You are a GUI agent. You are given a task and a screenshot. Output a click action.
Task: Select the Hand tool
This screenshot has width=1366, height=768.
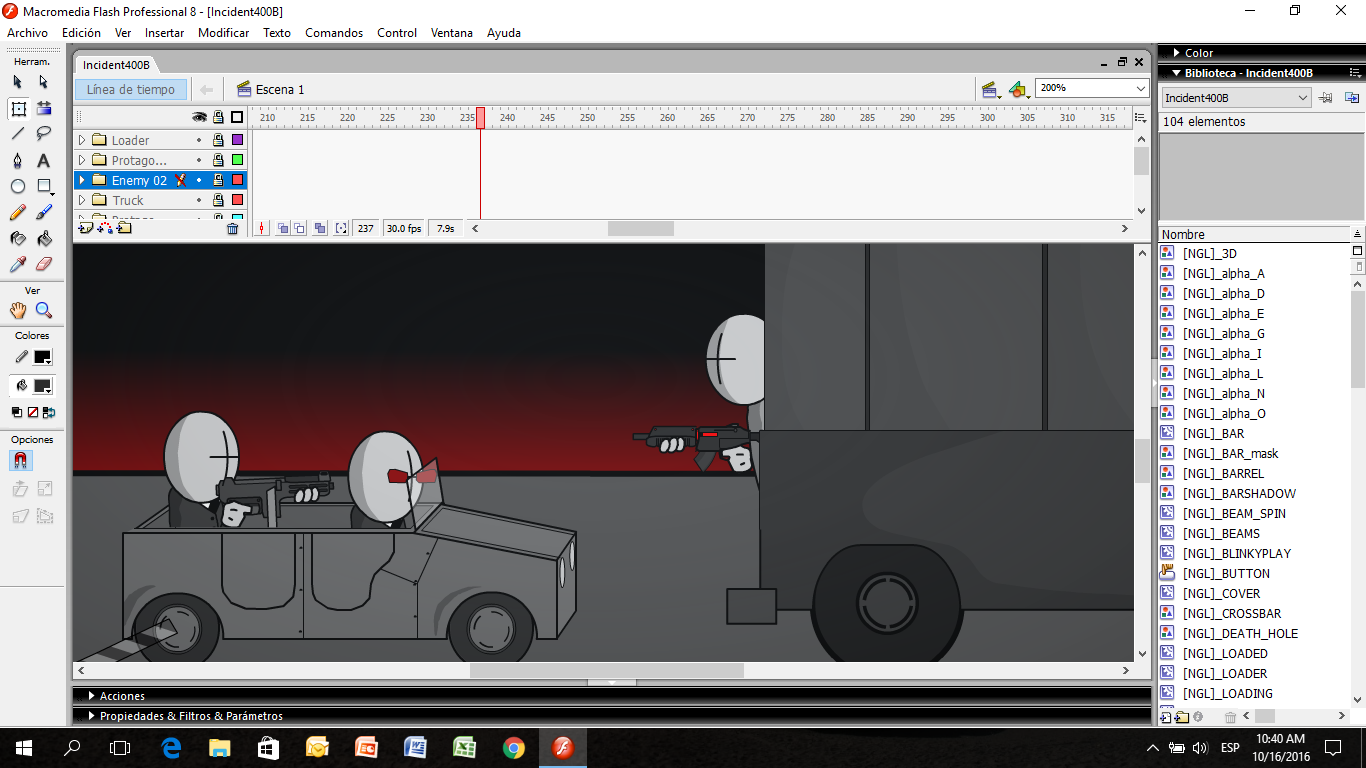(x=18, y=310)
